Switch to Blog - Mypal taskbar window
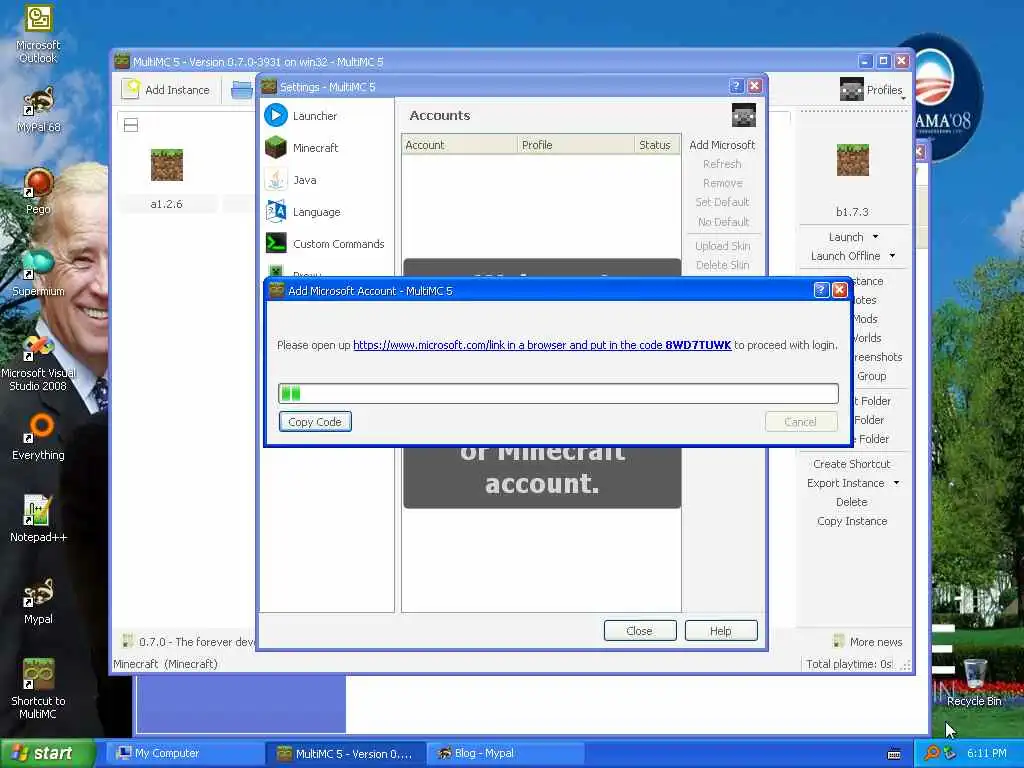Viewport: 1024px width, 768px height. click(505, 753)
